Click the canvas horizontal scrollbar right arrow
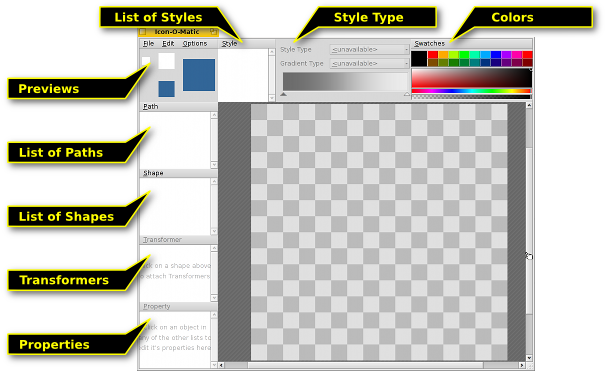Viewport: 610px width, 379px height. click(x=522, y=365)
